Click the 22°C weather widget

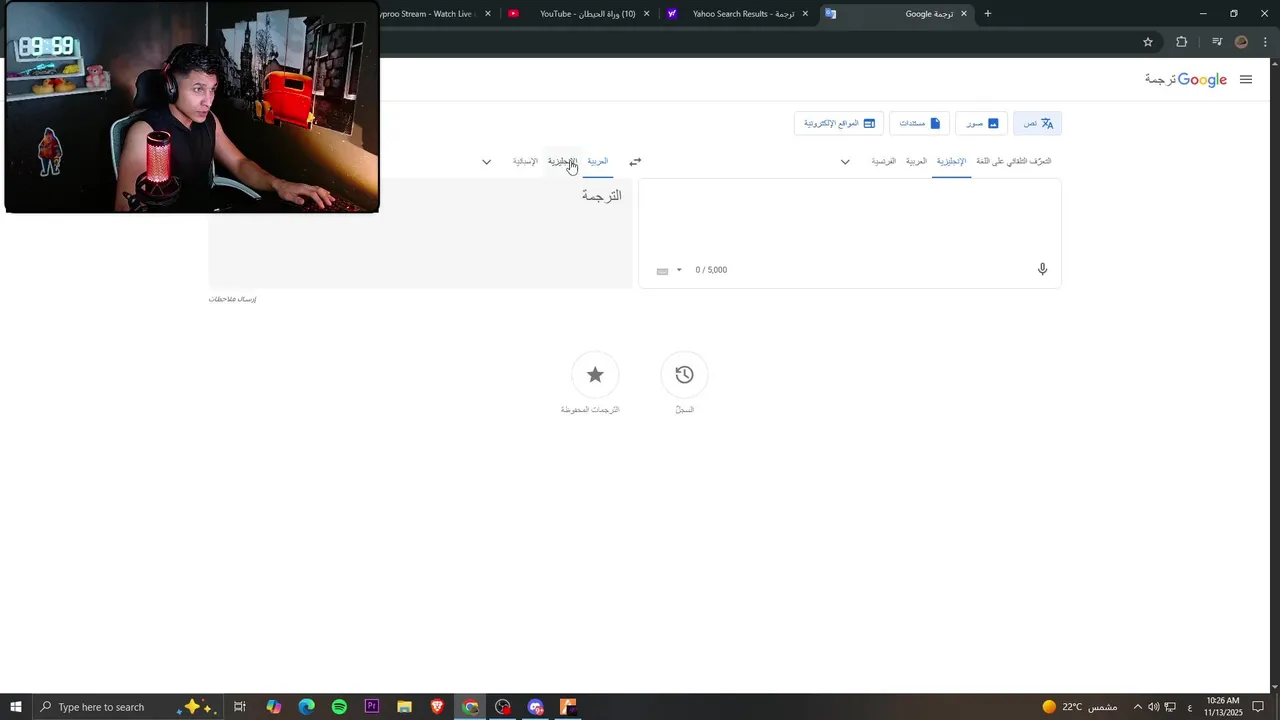(1079, 707)
